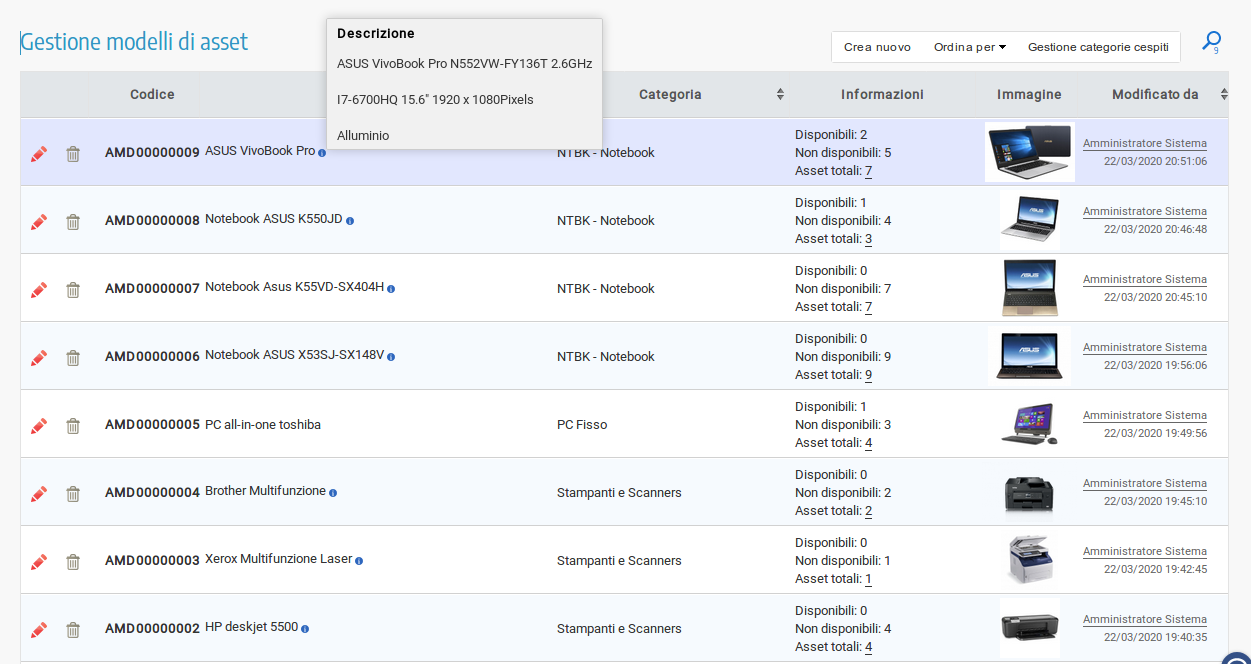Edit asset model AMD00000002 with pencil icon

(x=39, y=630)
